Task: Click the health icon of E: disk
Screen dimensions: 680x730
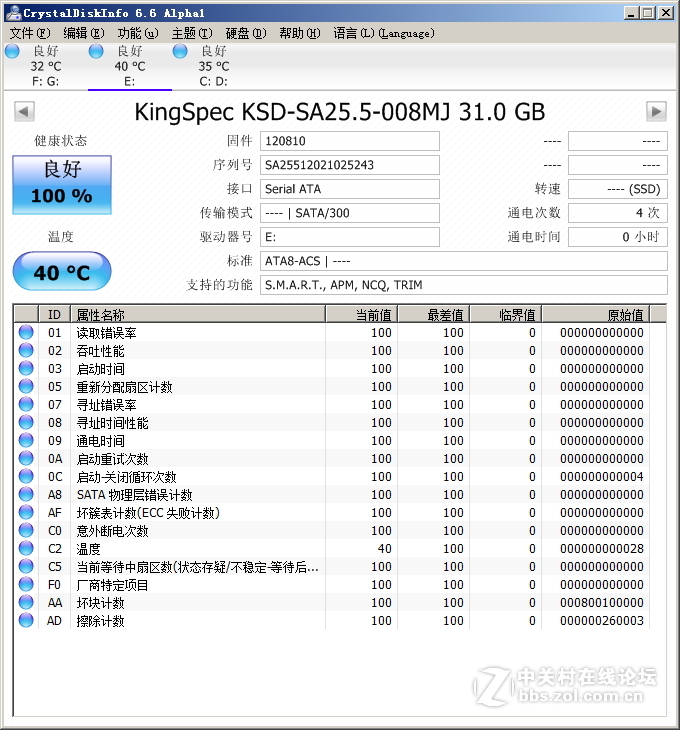Action: [x=96, y=51]
